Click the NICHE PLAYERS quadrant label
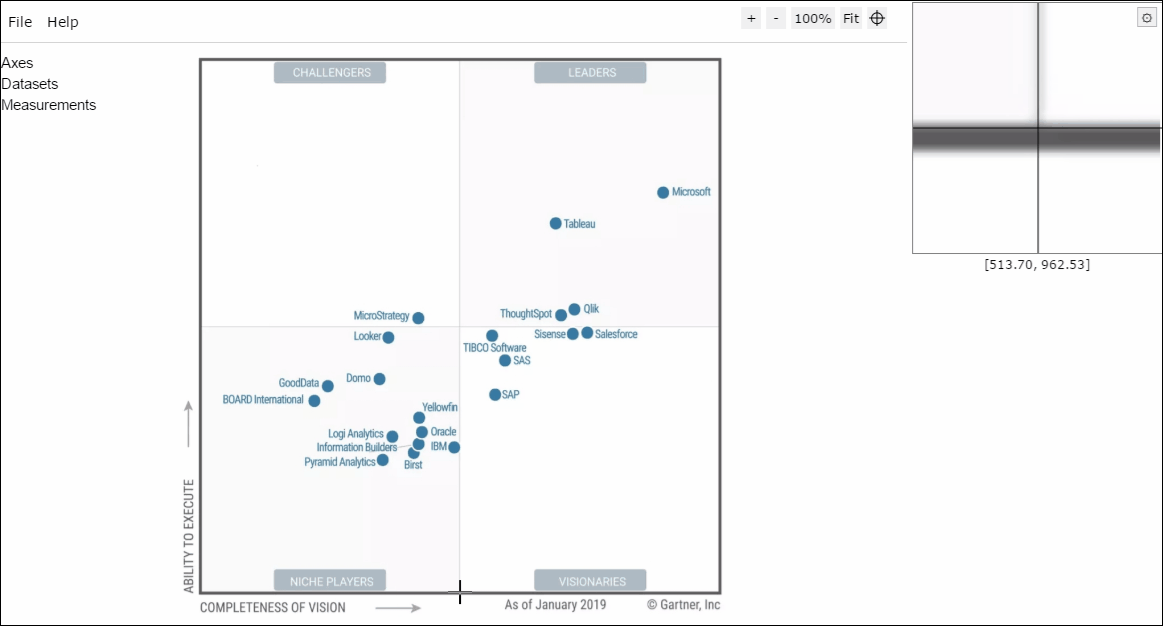The image size is (1163, 626). click(x=330, y=581)
